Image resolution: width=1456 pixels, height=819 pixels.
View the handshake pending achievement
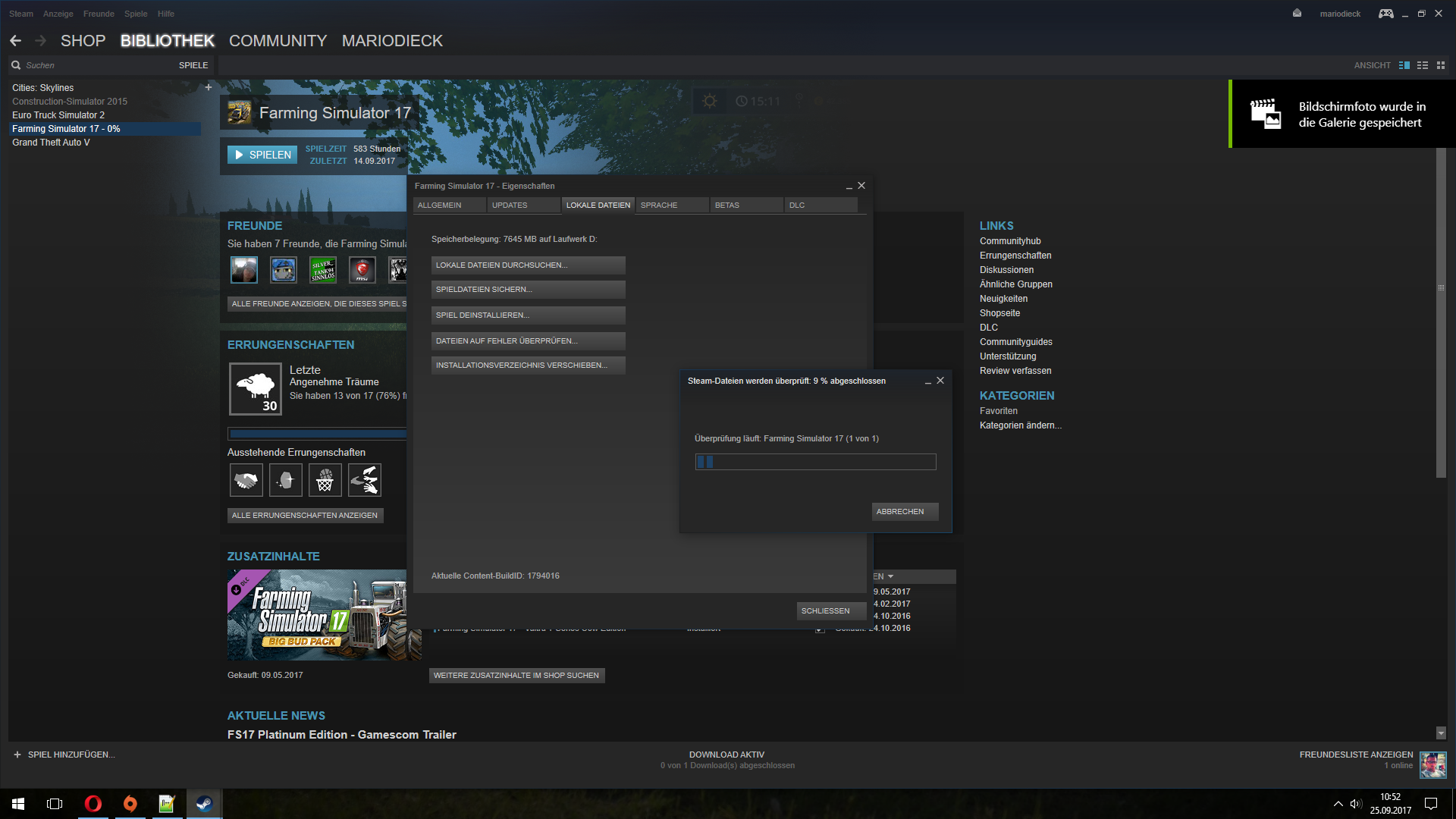click(246, 480)
